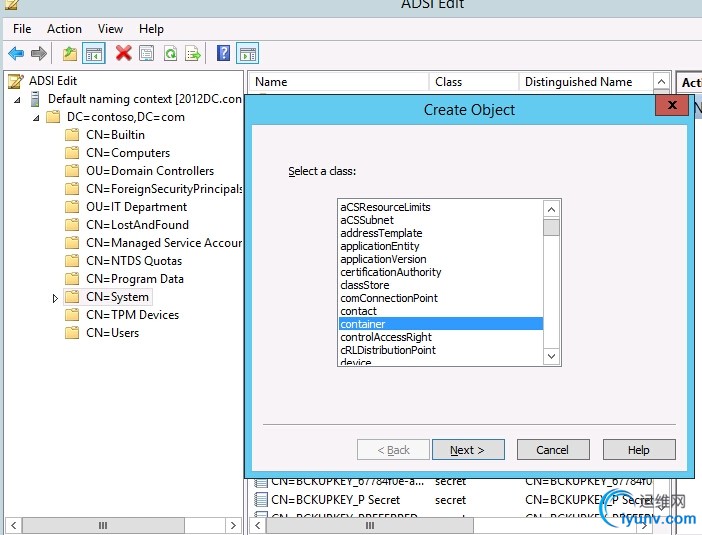
Task: Click the Next button in dialog
Action: [x=467, y=450]
